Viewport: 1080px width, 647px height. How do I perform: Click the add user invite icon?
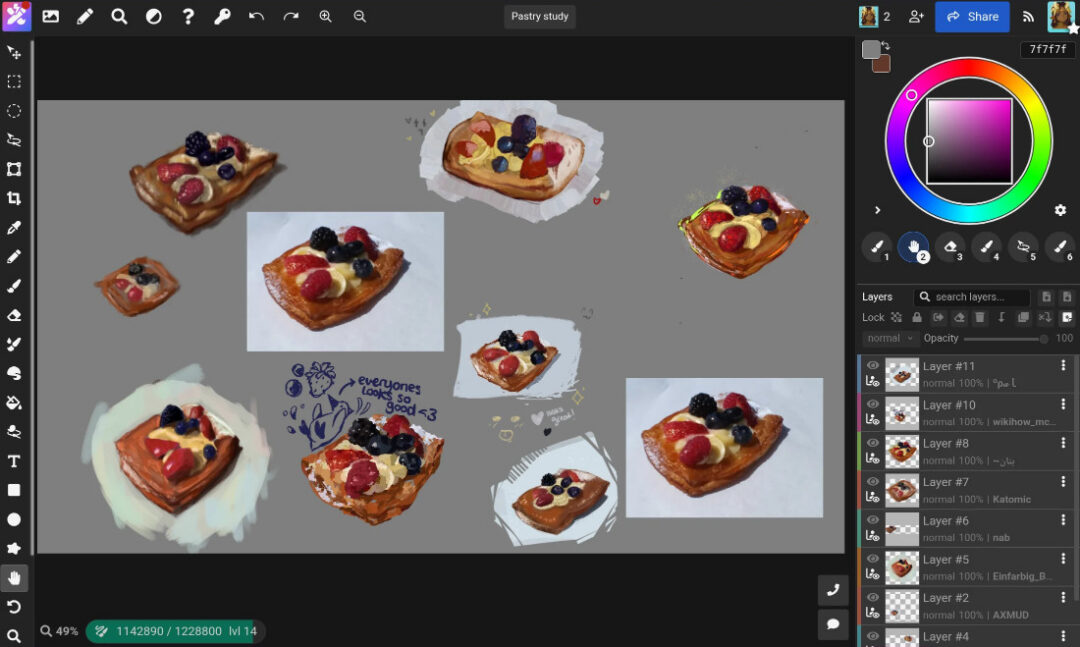point(916,17)
